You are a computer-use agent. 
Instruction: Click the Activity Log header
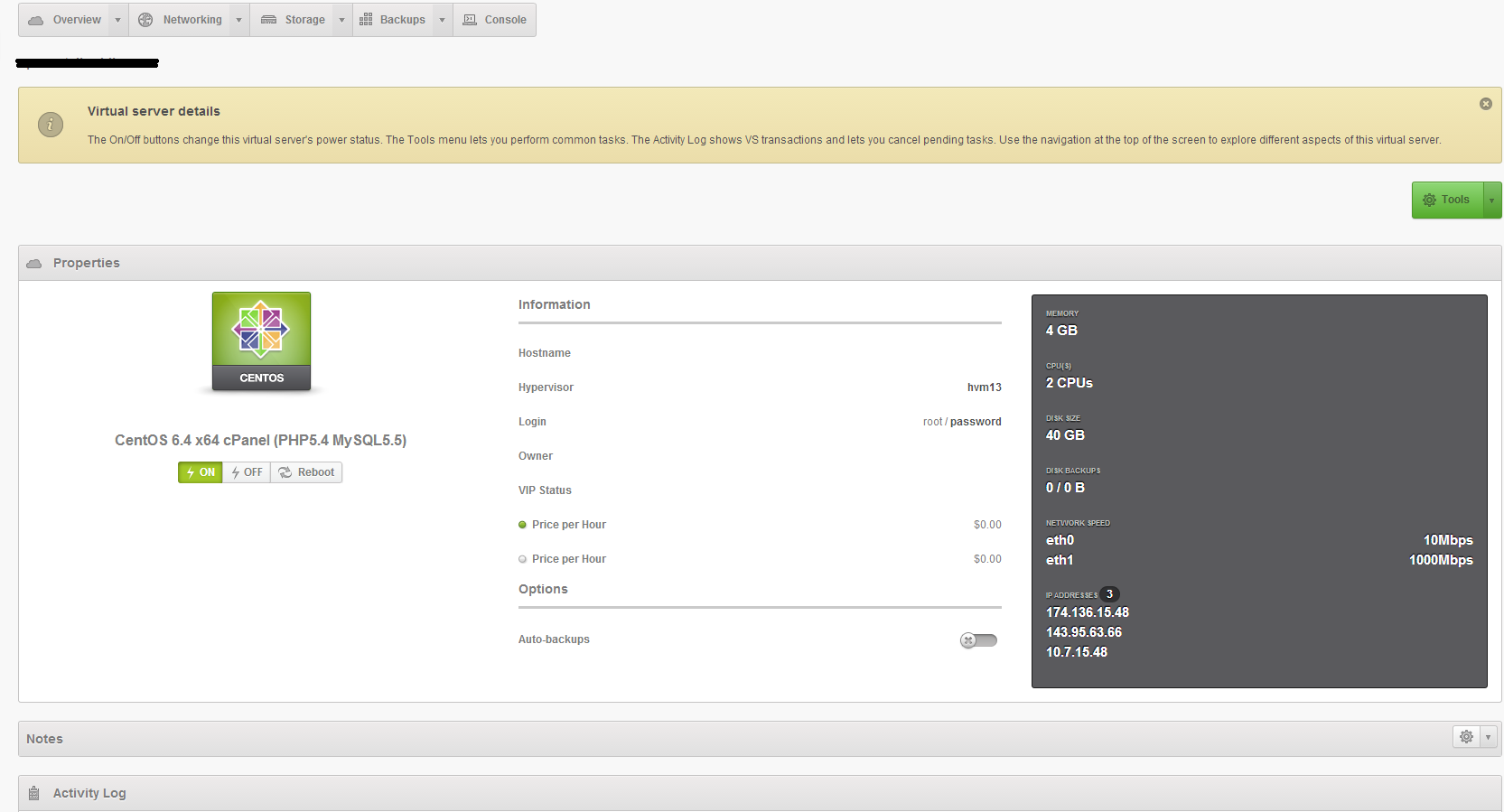pos(760,793)
